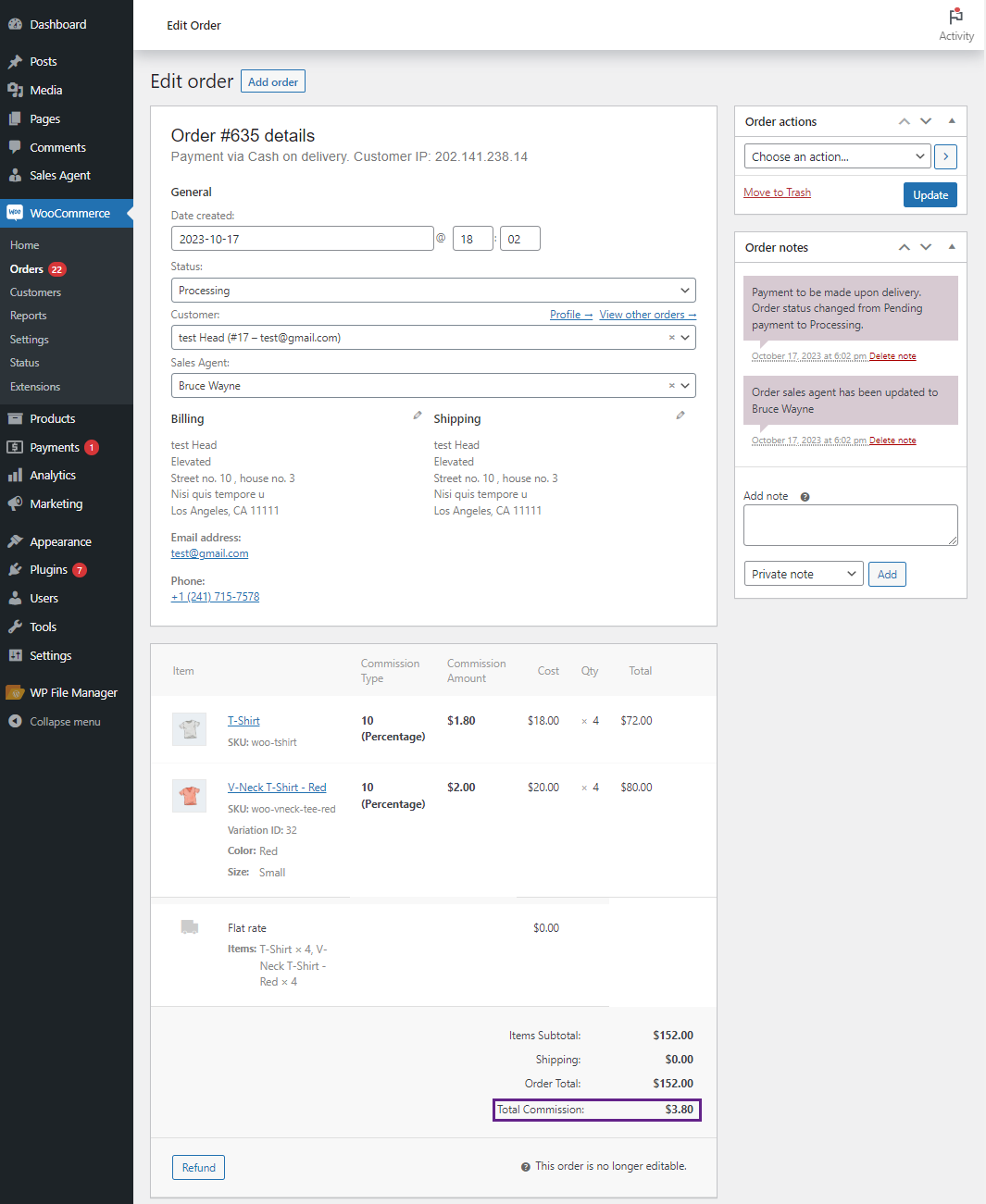Click the Add note help icon
986x1204 pixels.
tap(805, 497)
